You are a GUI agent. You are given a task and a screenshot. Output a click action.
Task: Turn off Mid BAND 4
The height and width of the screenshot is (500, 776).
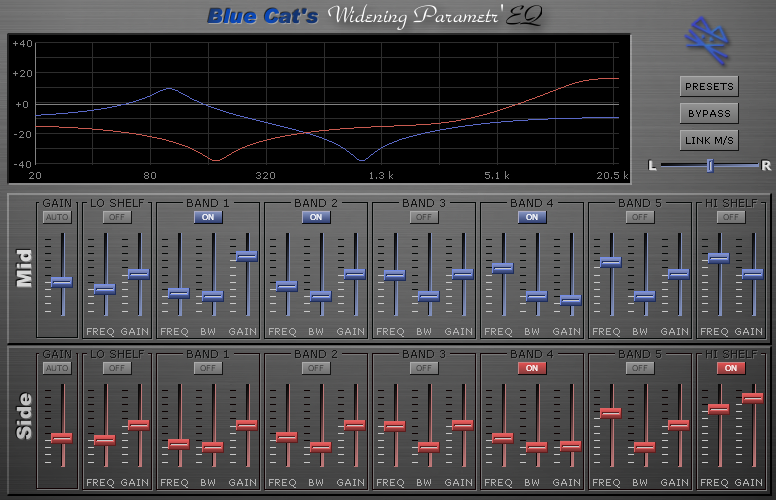pos(532,217)
